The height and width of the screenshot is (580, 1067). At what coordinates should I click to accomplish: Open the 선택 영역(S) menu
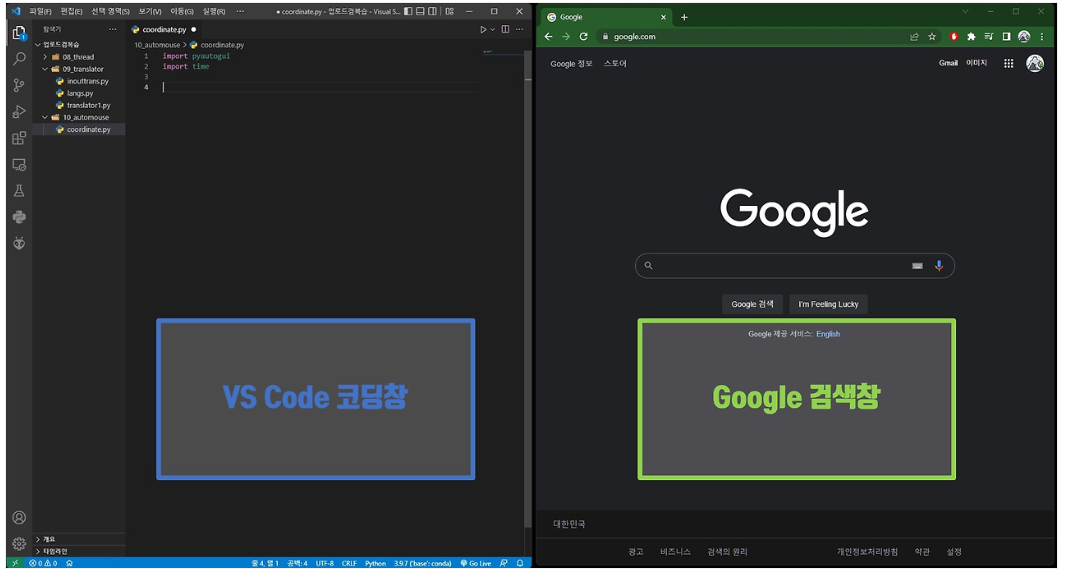[x=110, y=12]
